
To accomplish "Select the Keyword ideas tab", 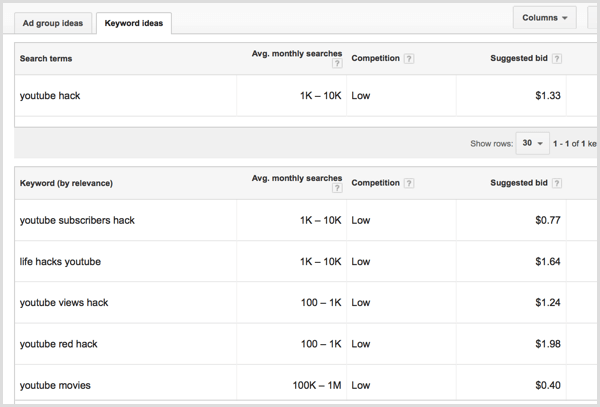I will click(x=134, y=23).
